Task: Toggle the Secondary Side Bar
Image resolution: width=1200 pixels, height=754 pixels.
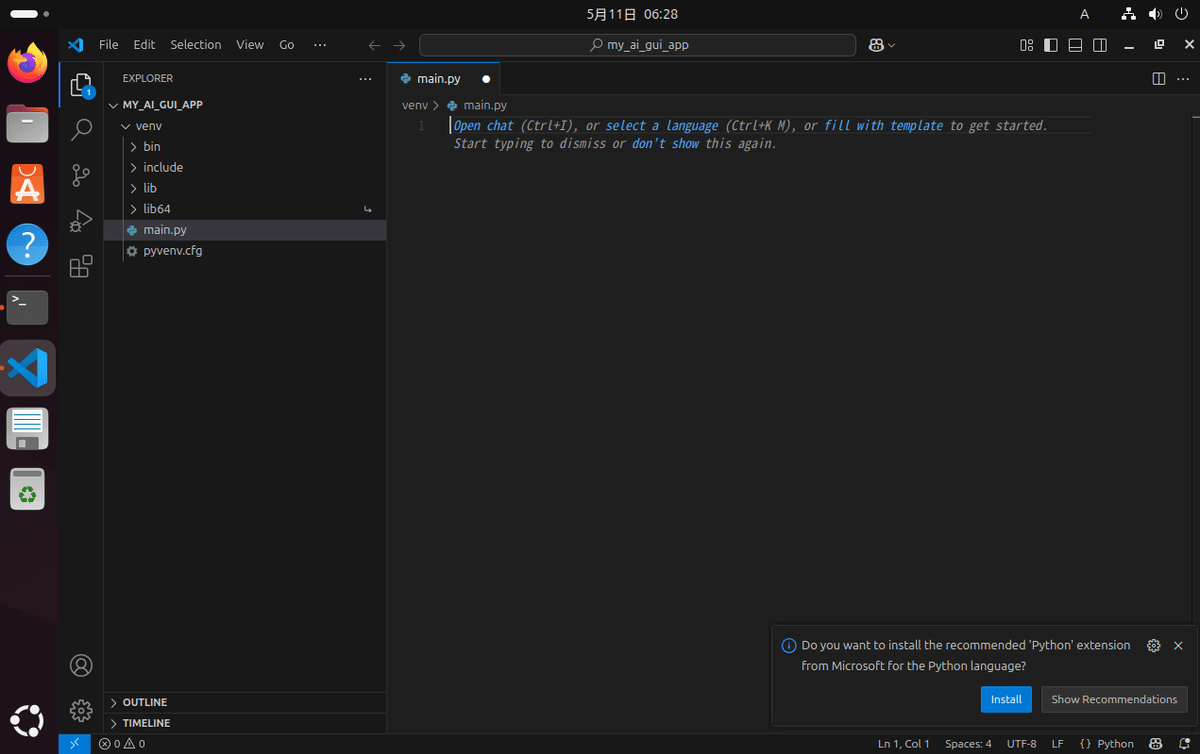Action: [x=1099, y=45]
